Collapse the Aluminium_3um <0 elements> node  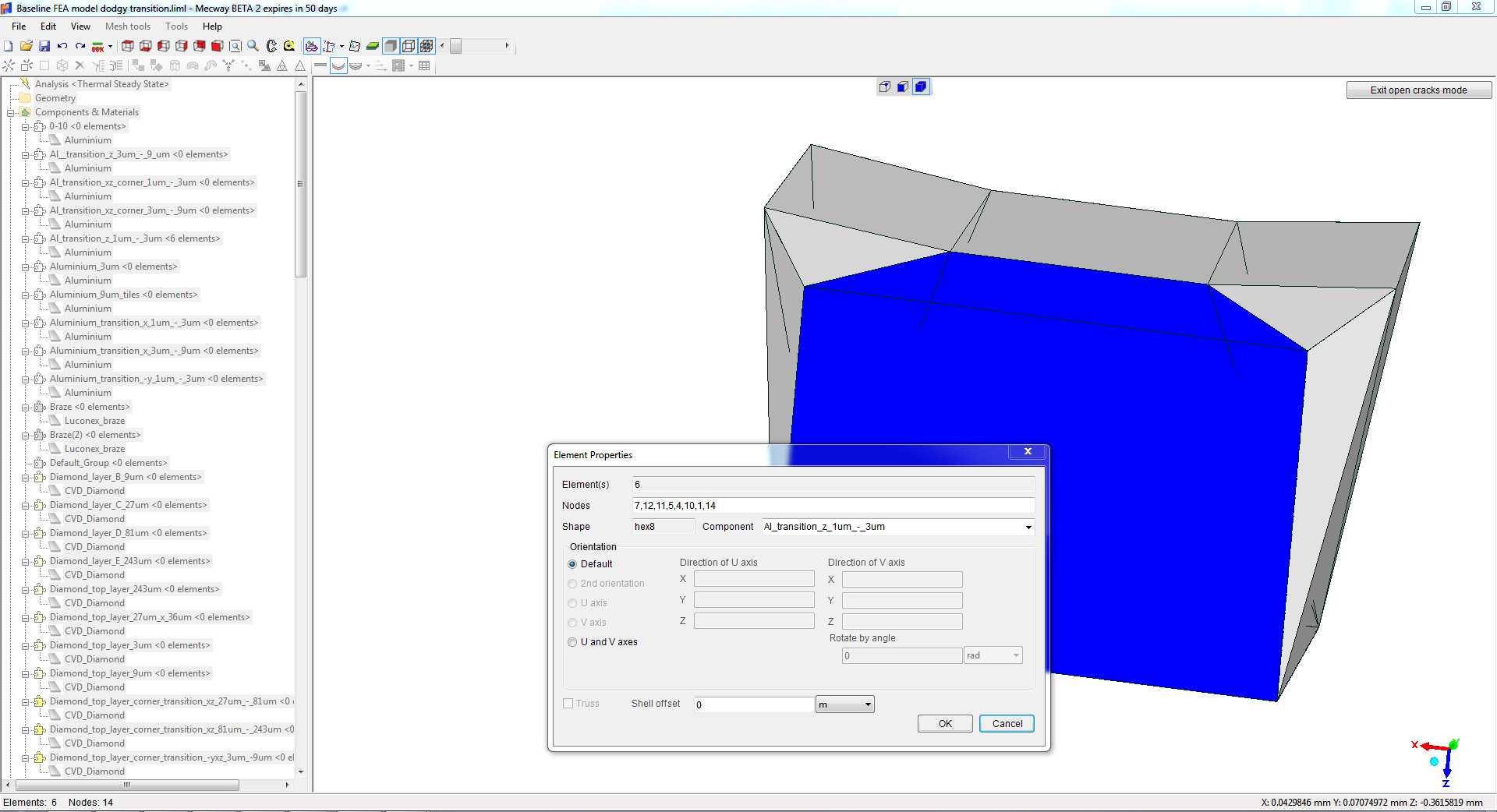point(26,267)
